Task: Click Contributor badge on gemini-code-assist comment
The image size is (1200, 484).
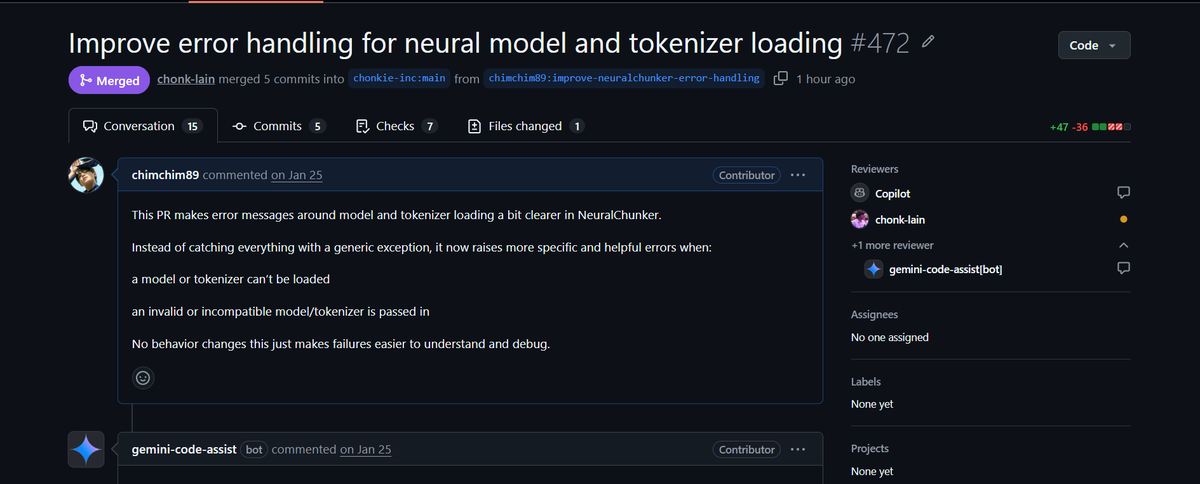Action: [747, 450]
